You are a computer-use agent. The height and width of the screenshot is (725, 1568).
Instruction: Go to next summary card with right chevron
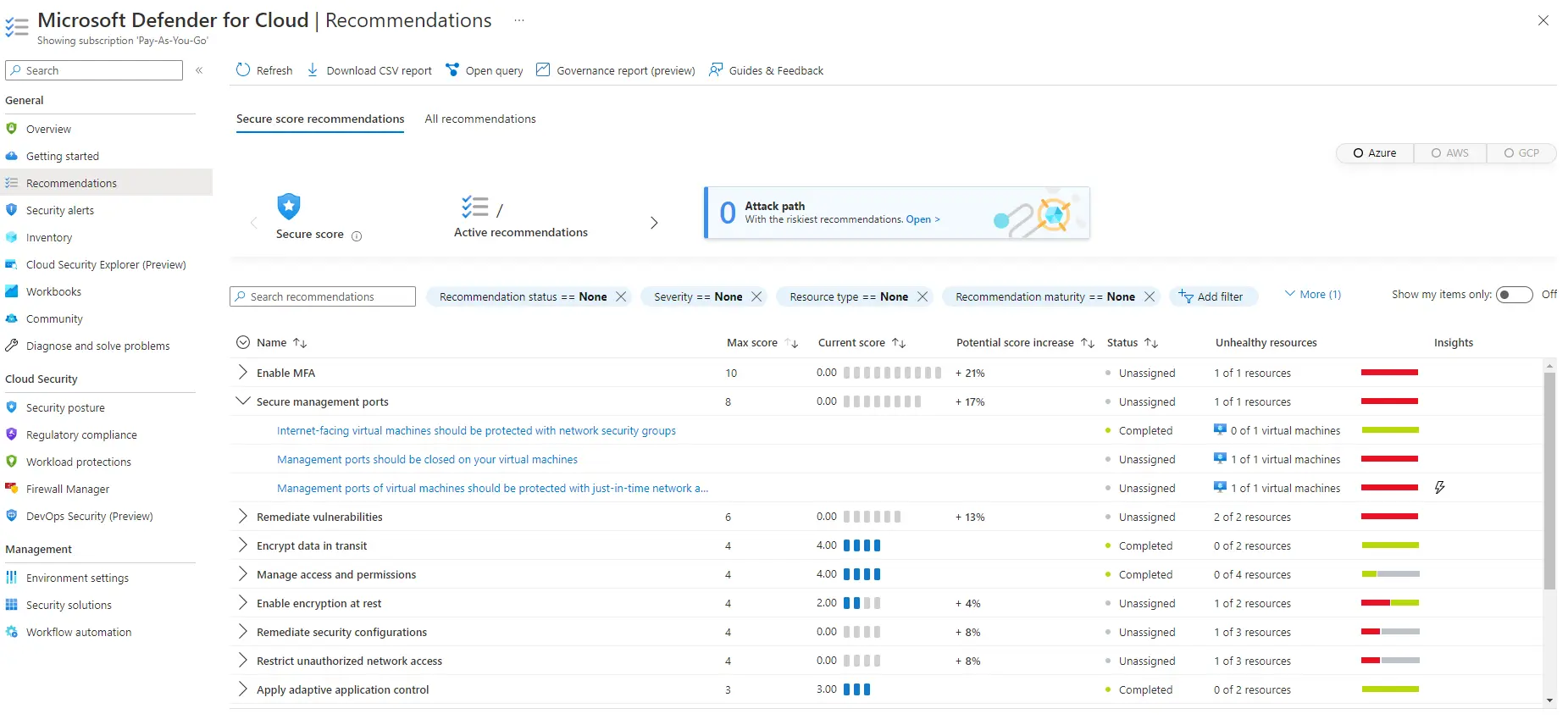coord(654,223)
